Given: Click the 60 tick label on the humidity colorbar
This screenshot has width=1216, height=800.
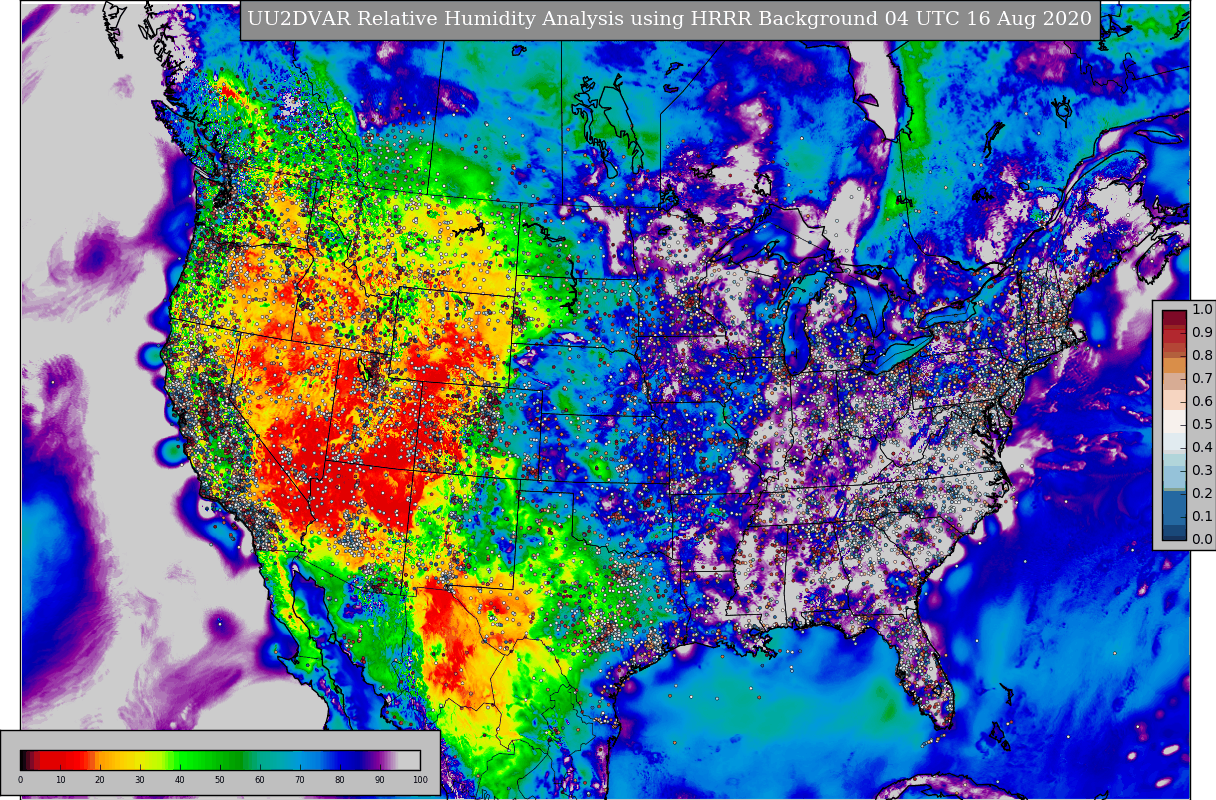Looking at the screenshot, I should coord(260,780).
